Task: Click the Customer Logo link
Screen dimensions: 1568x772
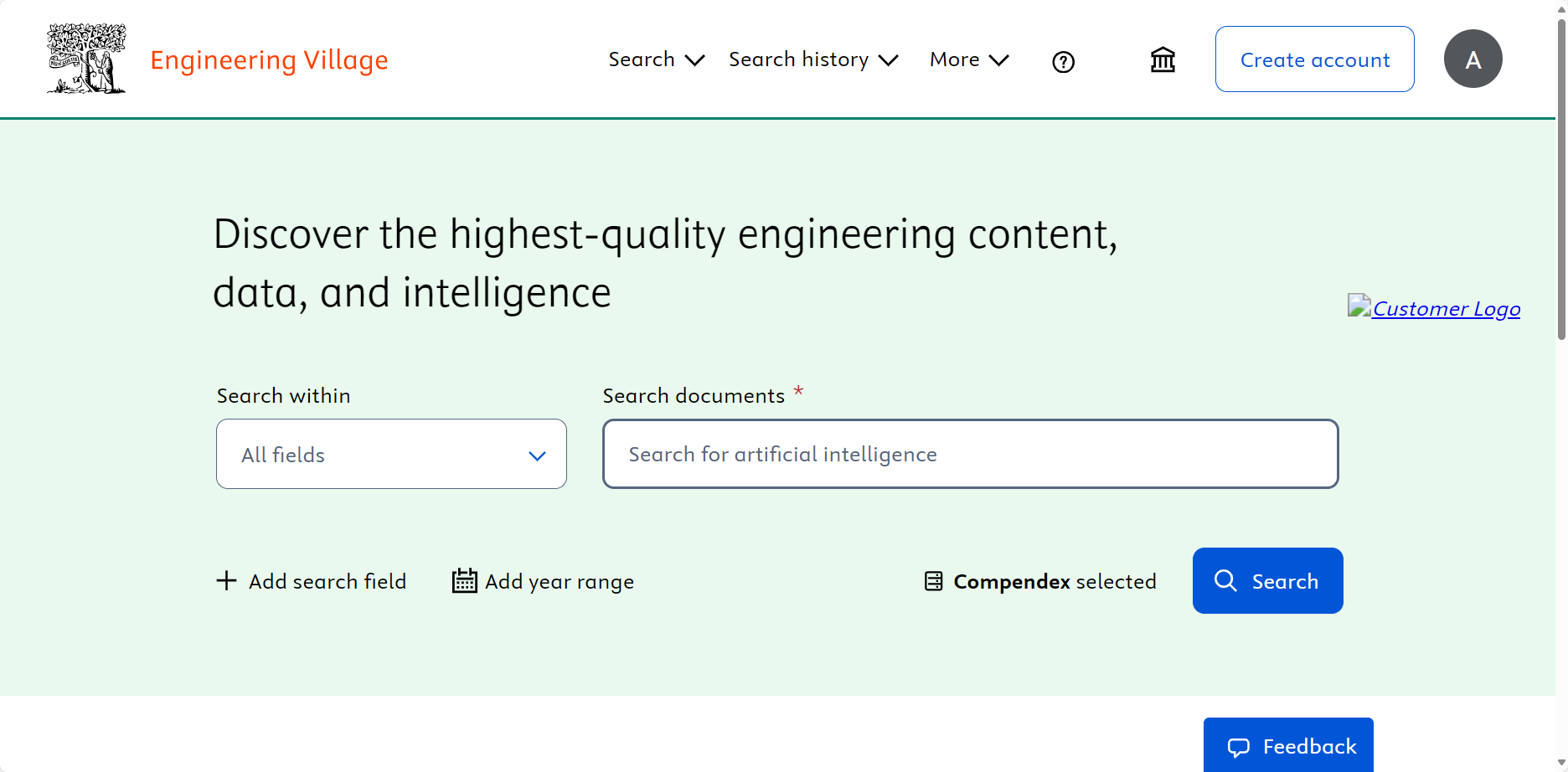Action: click(1446, 309)
